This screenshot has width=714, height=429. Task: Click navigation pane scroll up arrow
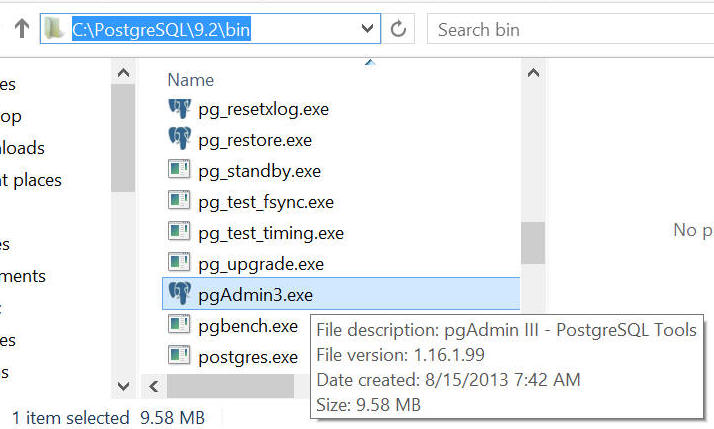coord(123,73)
